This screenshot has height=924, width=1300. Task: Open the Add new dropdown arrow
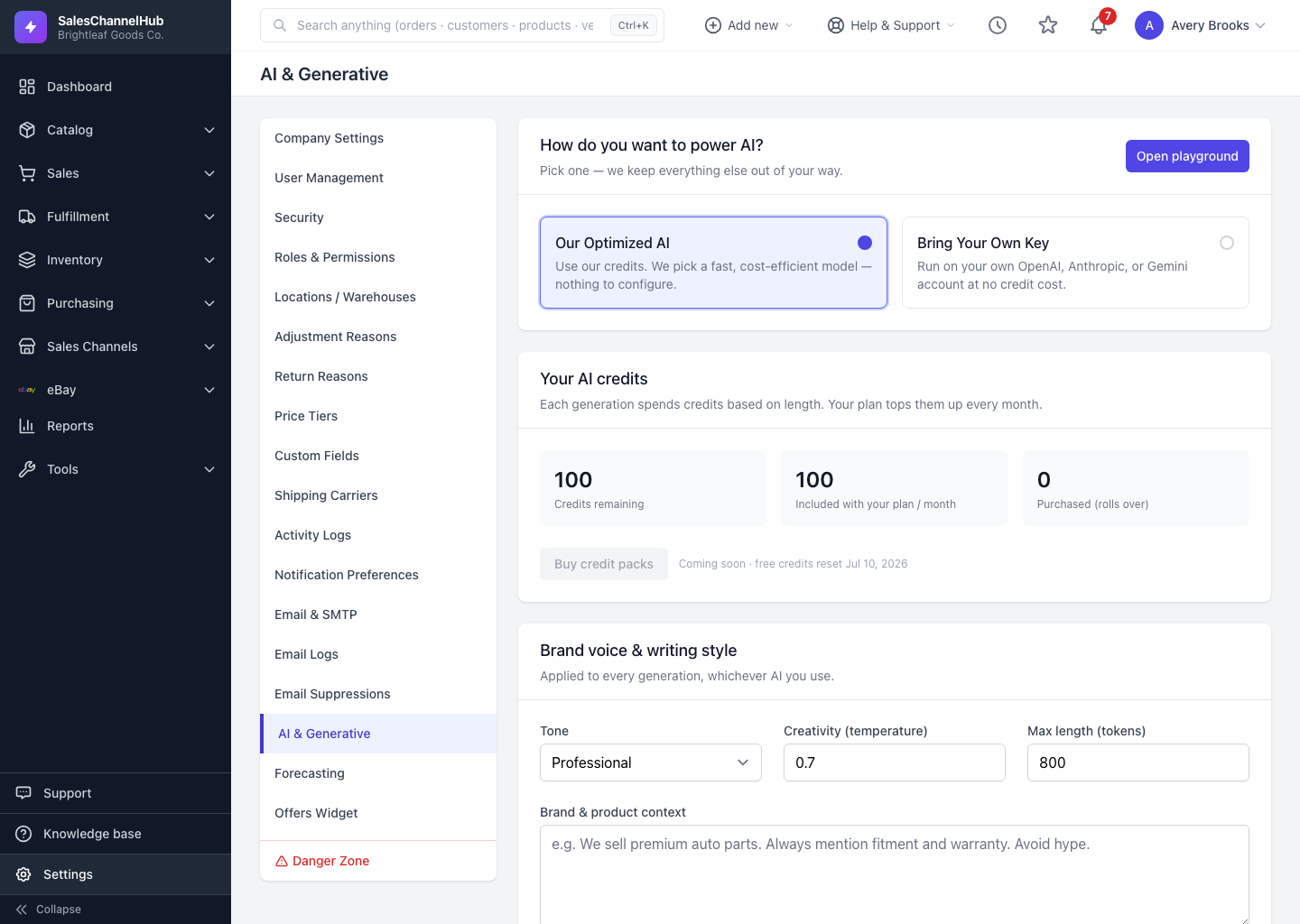tap(789, 25)
